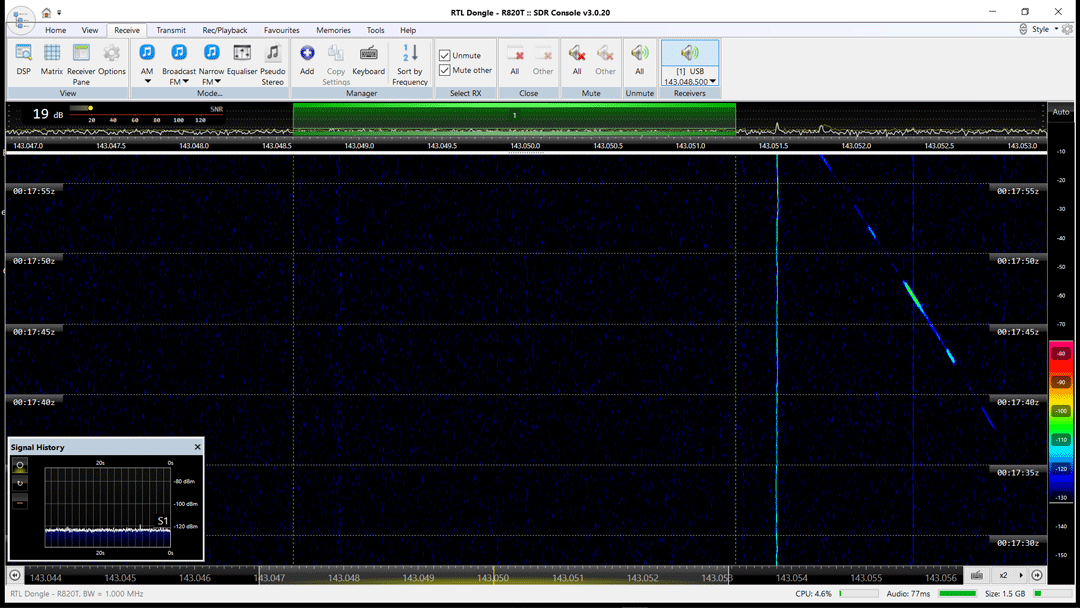This screenshot has width=1080, height=608.
Task: Expand Narrow FM dropdown arrow
Action: [218, 81]
